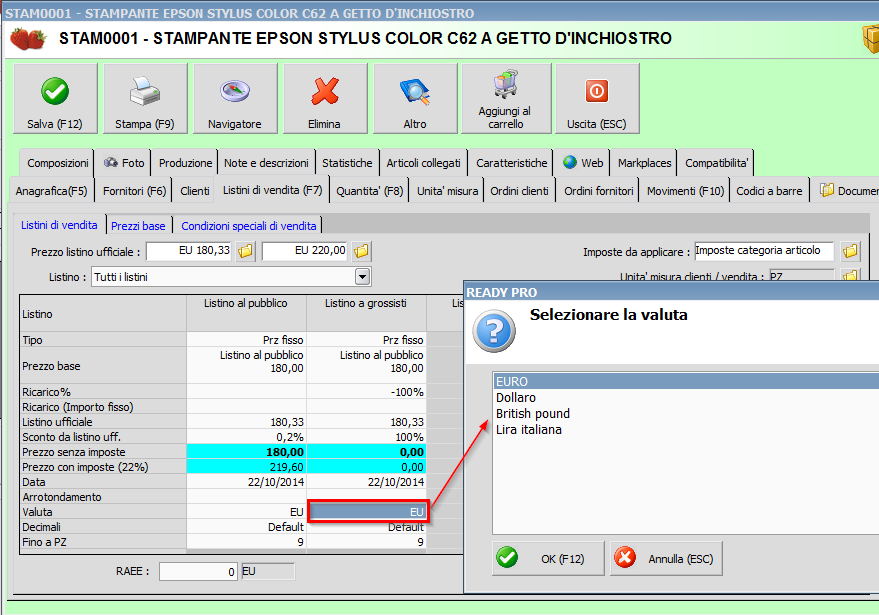
Task: Click folder icon beside EU 220,00 price
Action: (362, 251)
